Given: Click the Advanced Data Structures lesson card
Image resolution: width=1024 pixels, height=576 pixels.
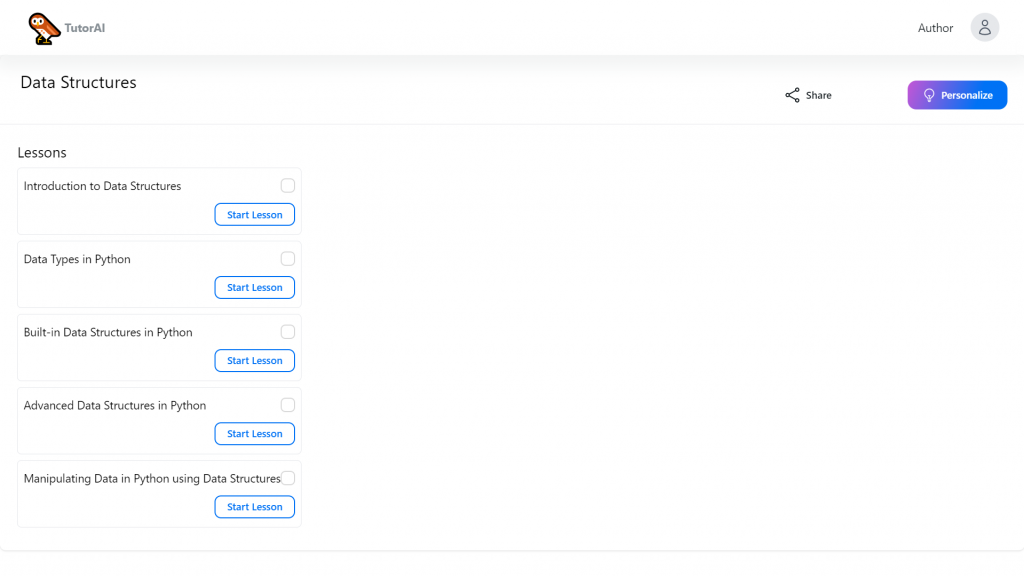Looking at the screenshot, I should (x=159, y=420).
